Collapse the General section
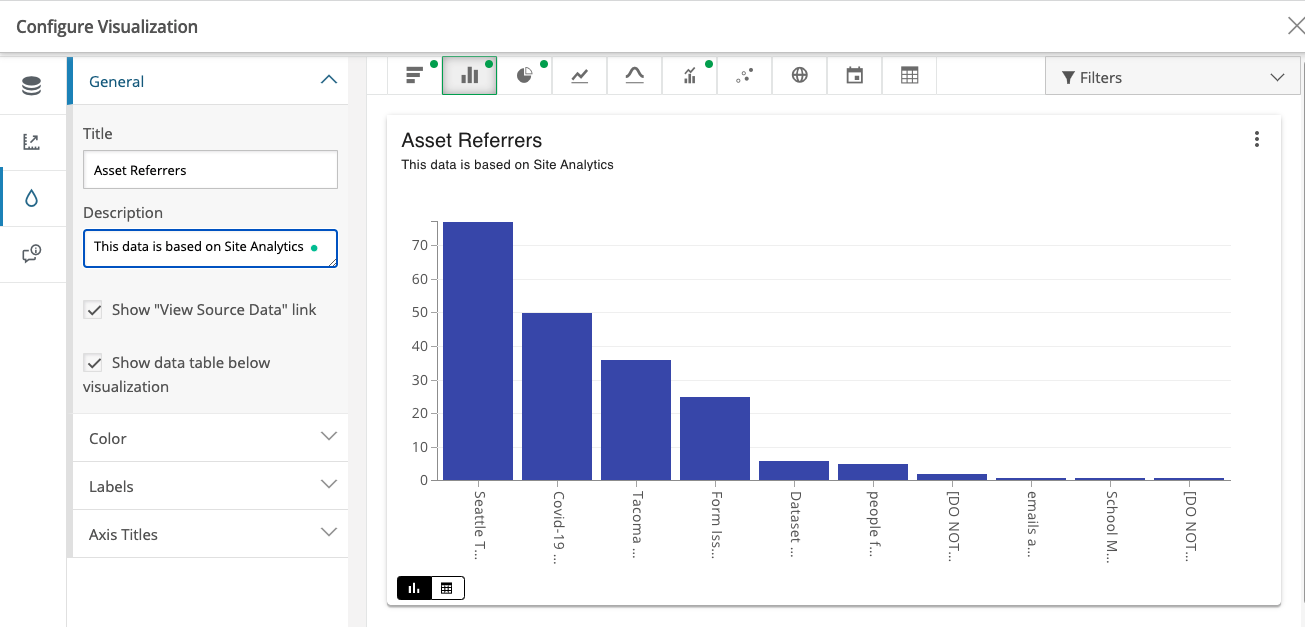 pyautogui.click(x=208, y=81)
